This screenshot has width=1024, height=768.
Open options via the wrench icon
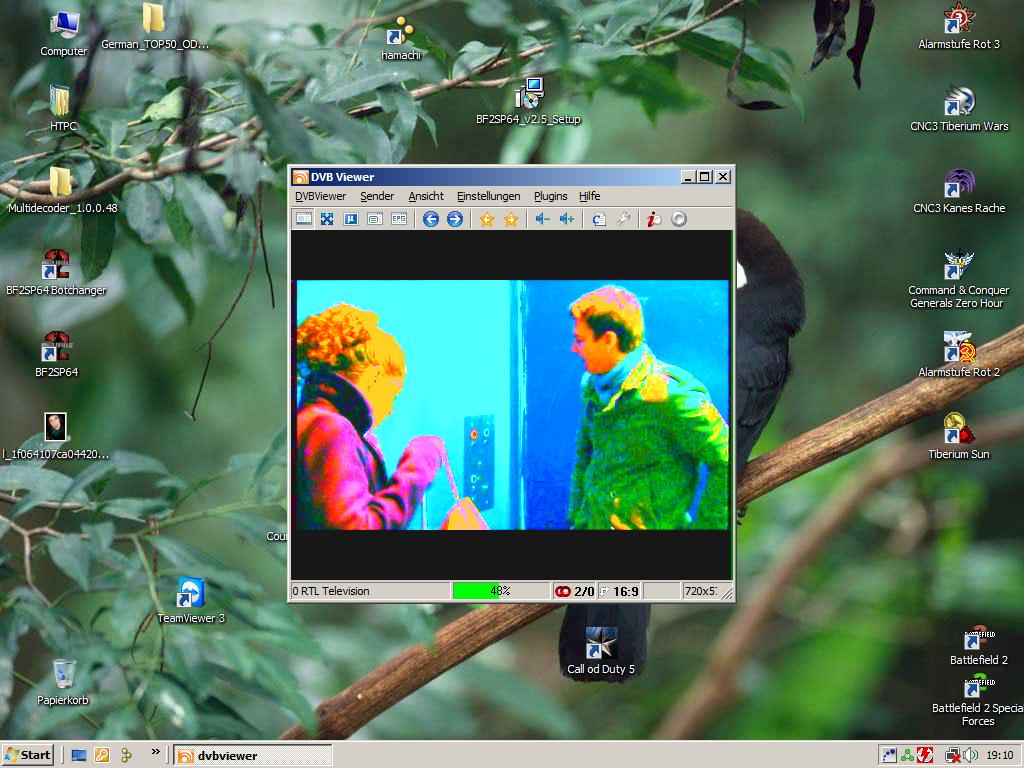[623, 219]
